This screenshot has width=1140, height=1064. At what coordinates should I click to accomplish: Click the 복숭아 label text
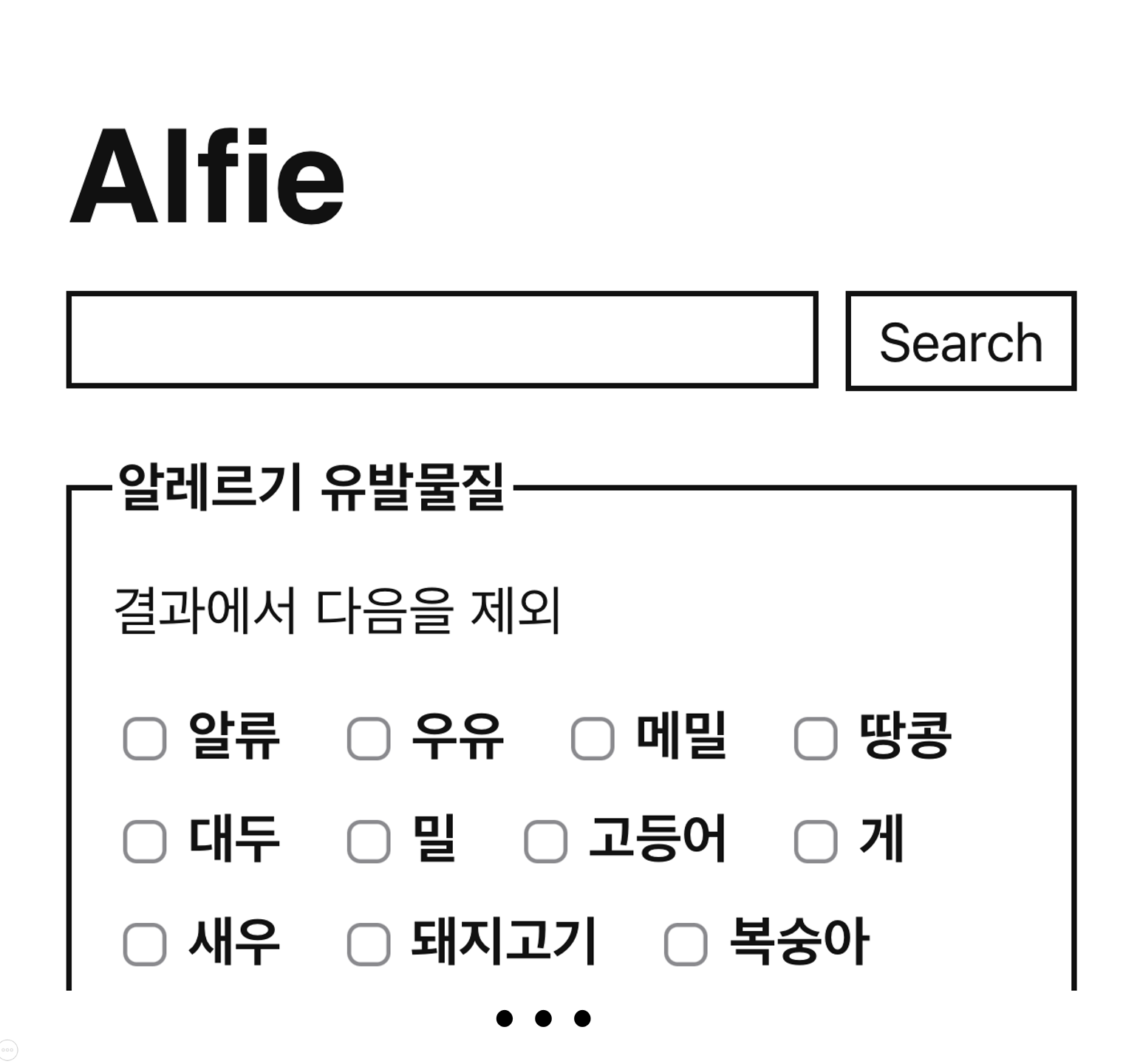(x=799, y=942)
